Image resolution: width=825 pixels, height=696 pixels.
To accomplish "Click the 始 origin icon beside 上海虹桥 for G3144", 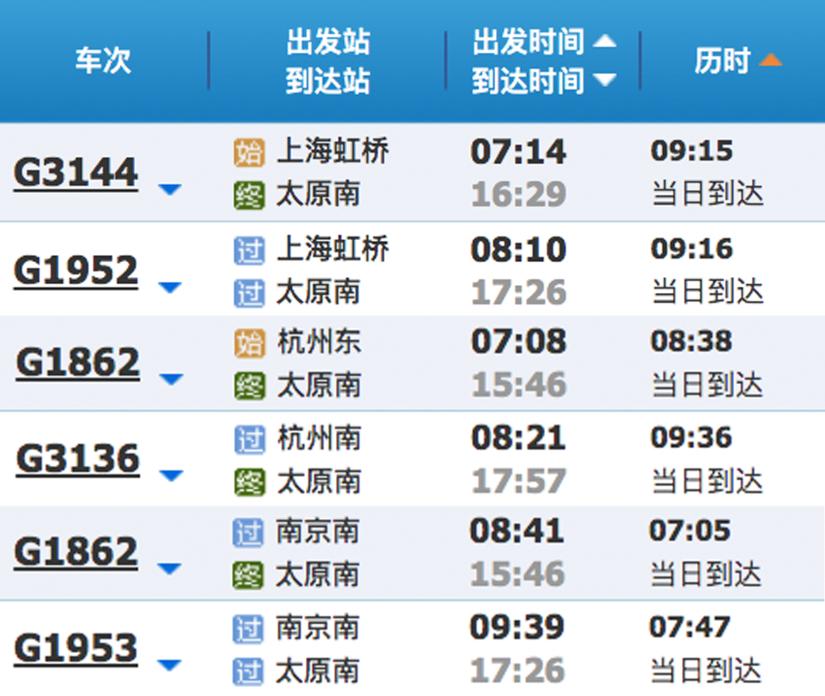I will point(249,153).
